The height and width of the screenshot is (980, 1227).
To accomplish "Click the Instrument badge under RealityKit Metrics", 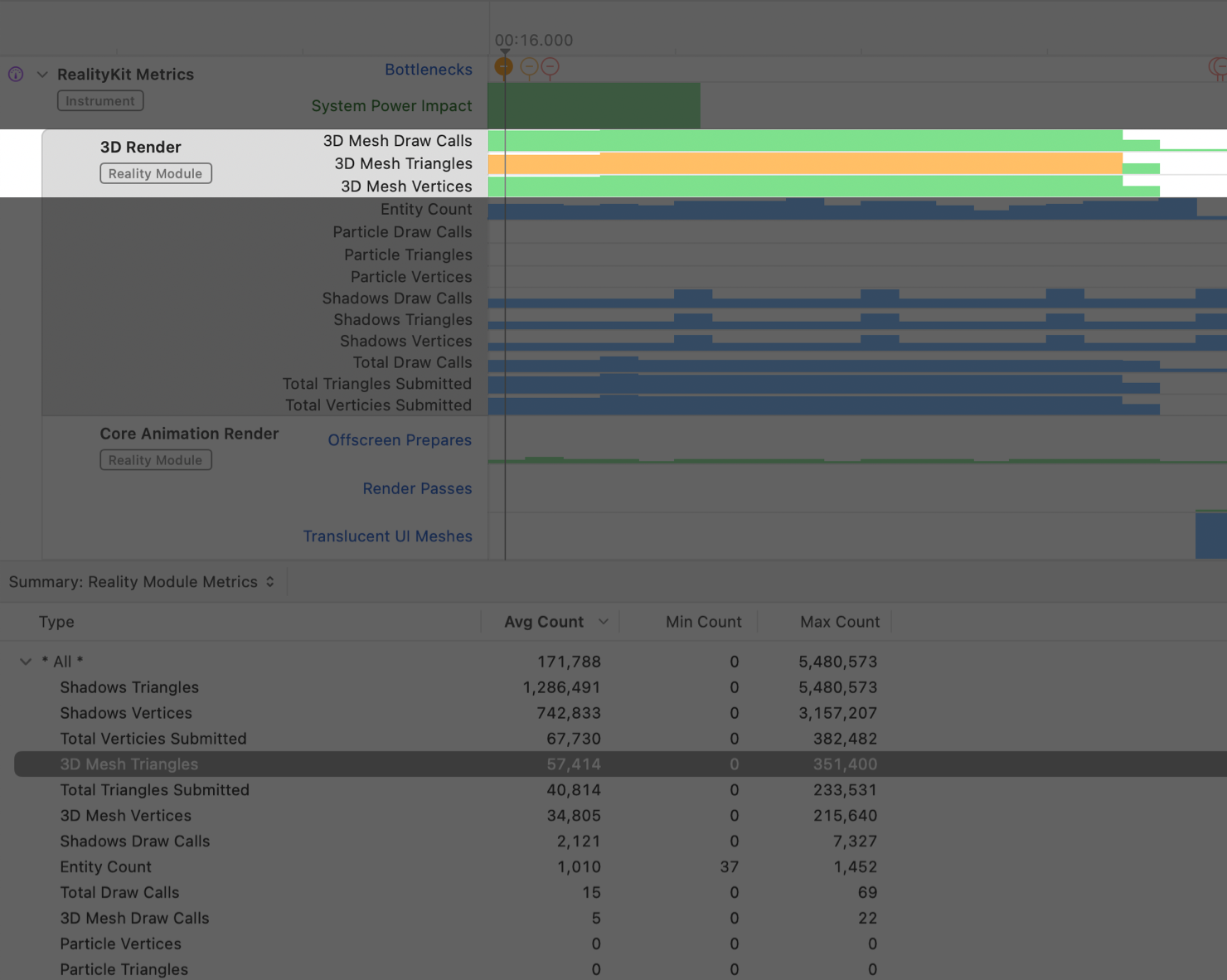I will click(99, 100).
